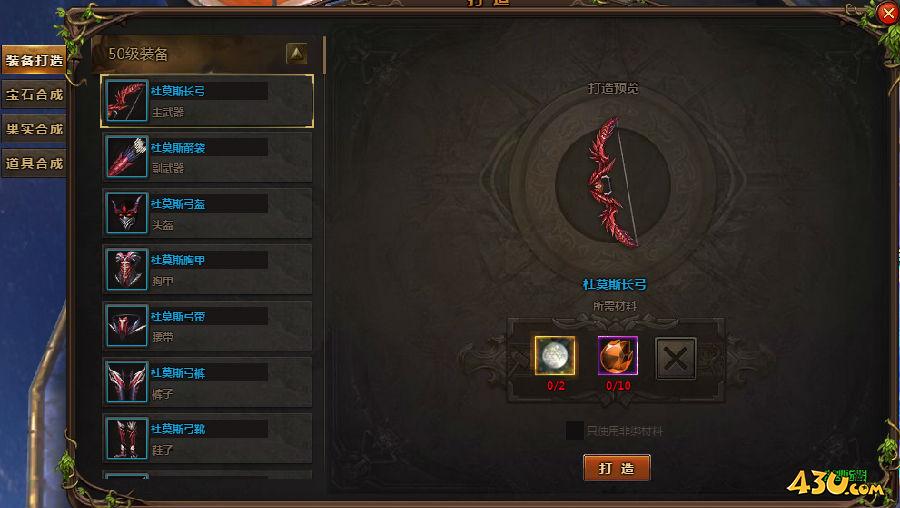Click the large bow preview image
The image size is (900, 508).
[612, 183]
